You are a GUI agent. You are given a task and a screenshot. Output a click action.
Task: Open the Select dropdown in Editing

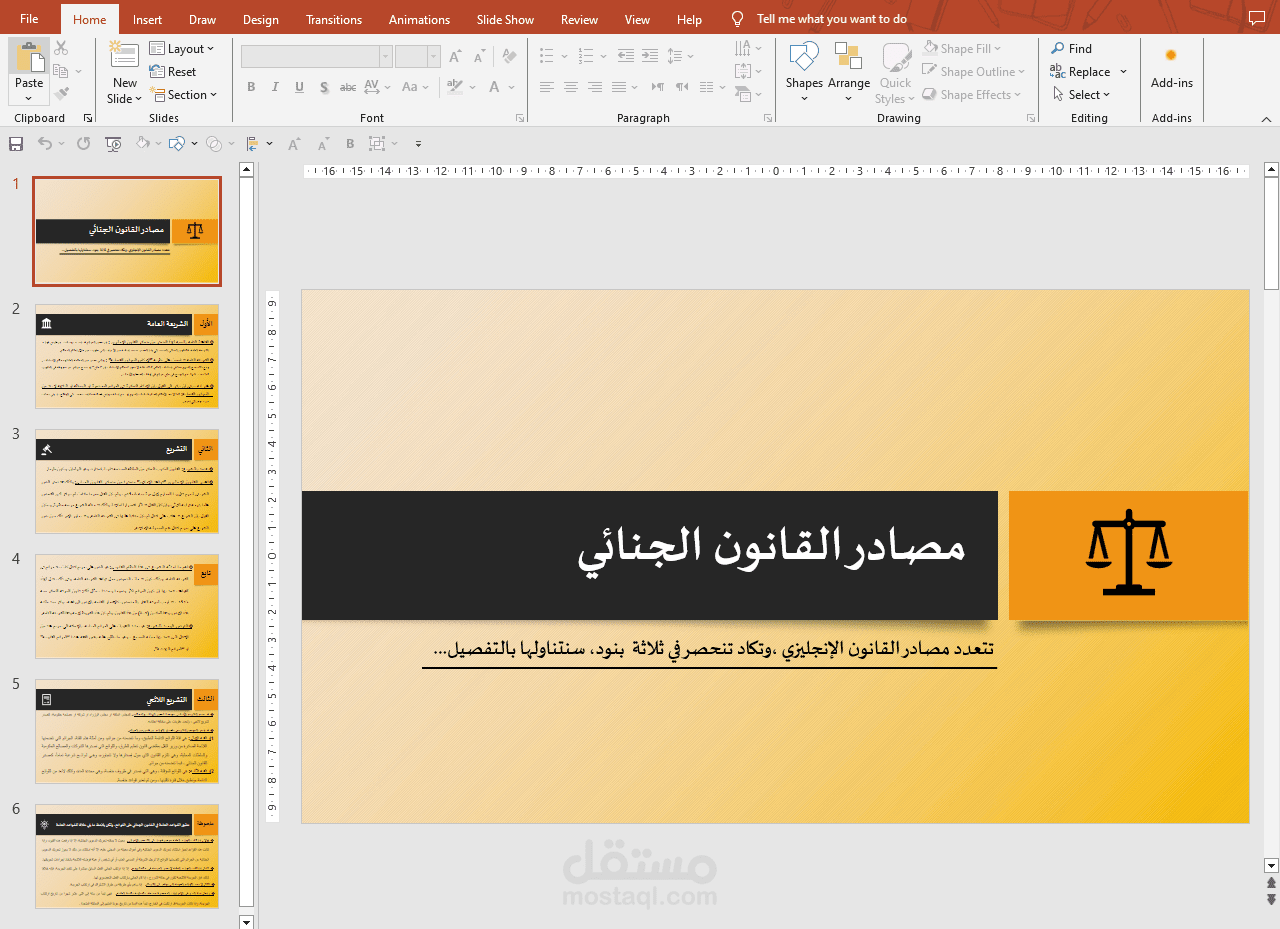(1081, 95)
